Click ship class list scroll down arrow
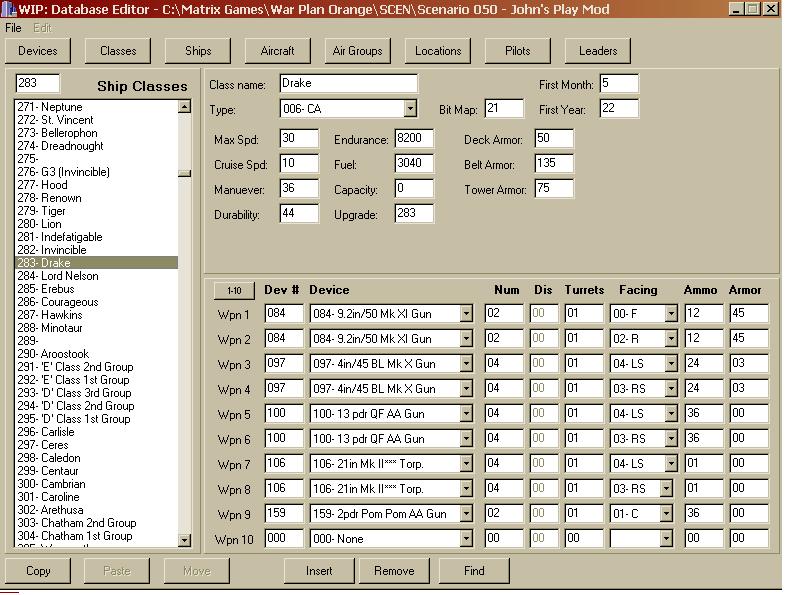786x595 pixels. point(184,540)
